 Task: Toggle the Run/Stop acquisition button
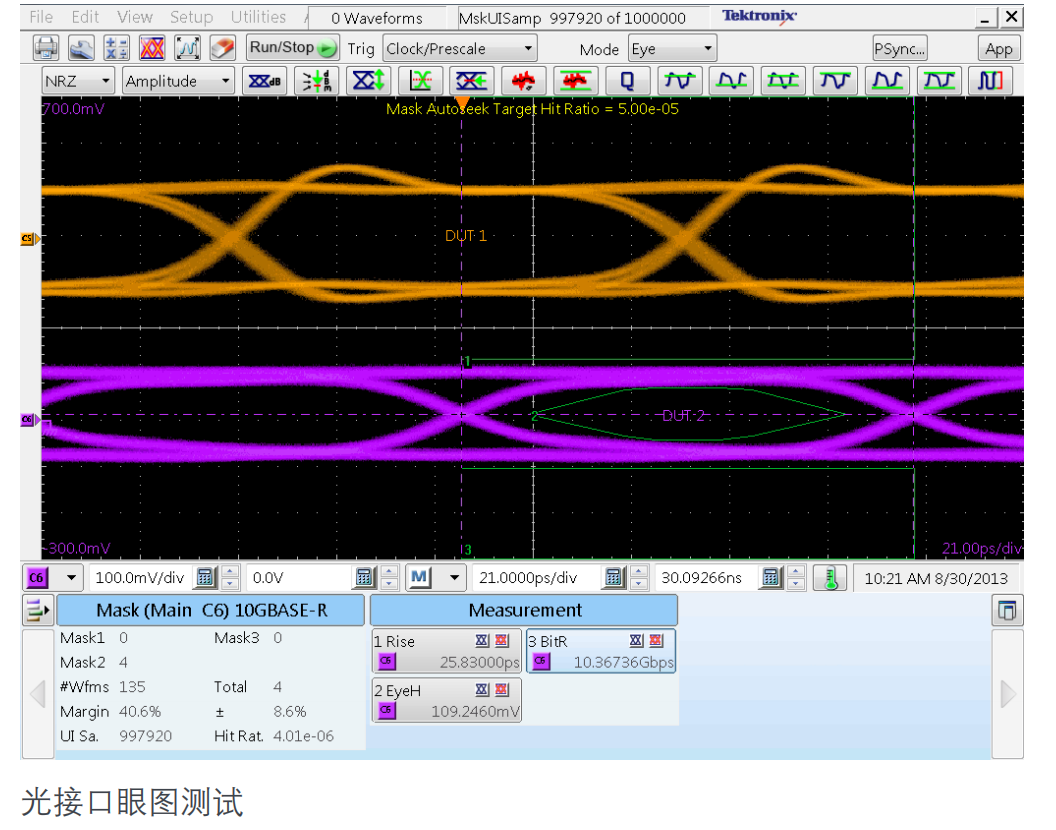tap(293, 48)
